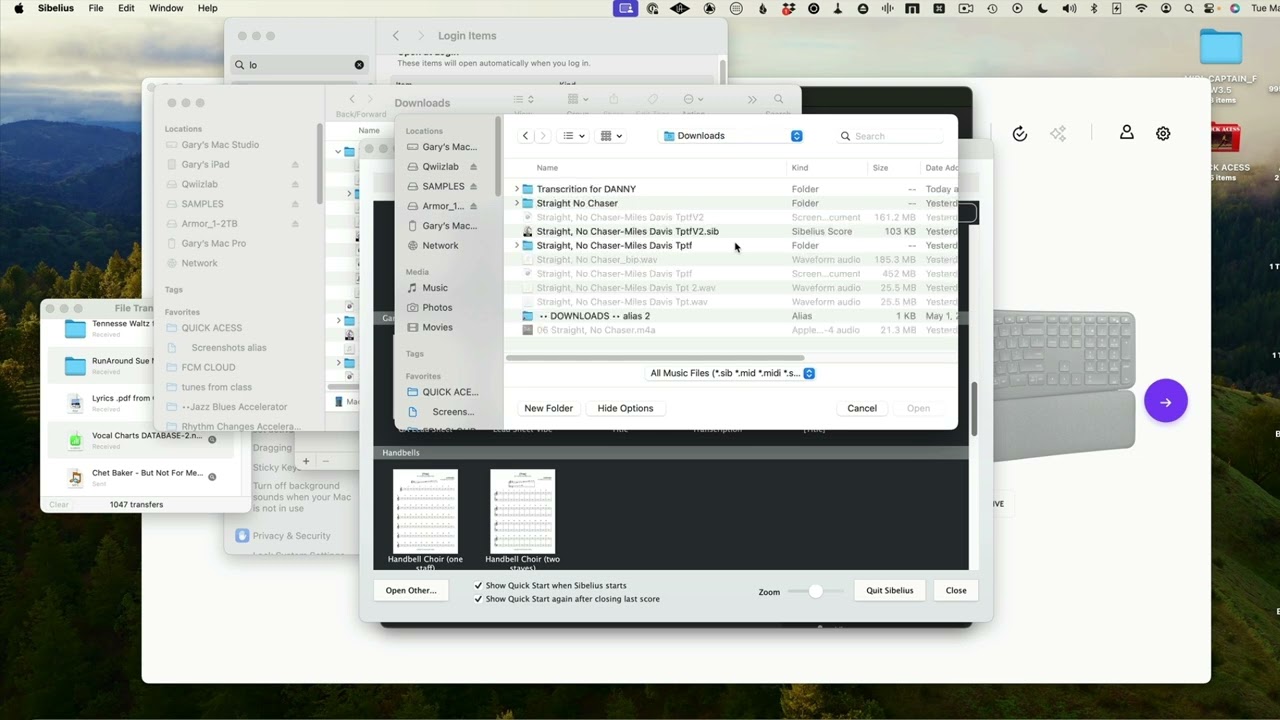Select QUICK ACE... favorite in Open dialog sidebar
The height and width of the screenshot is (720, 1280).
coord(450,392)
